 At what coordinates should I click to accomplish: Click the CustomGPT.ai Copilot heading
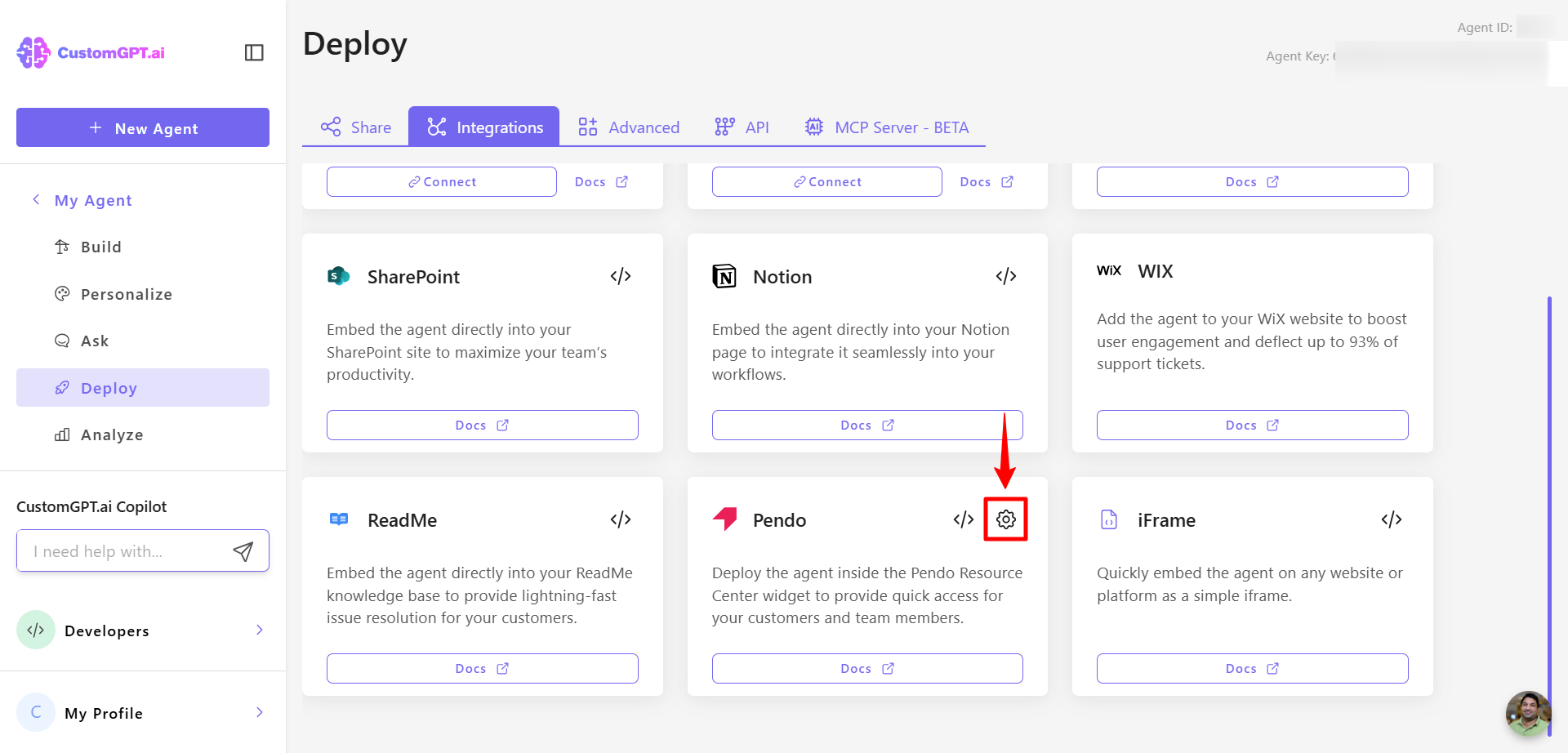(91, 506)
